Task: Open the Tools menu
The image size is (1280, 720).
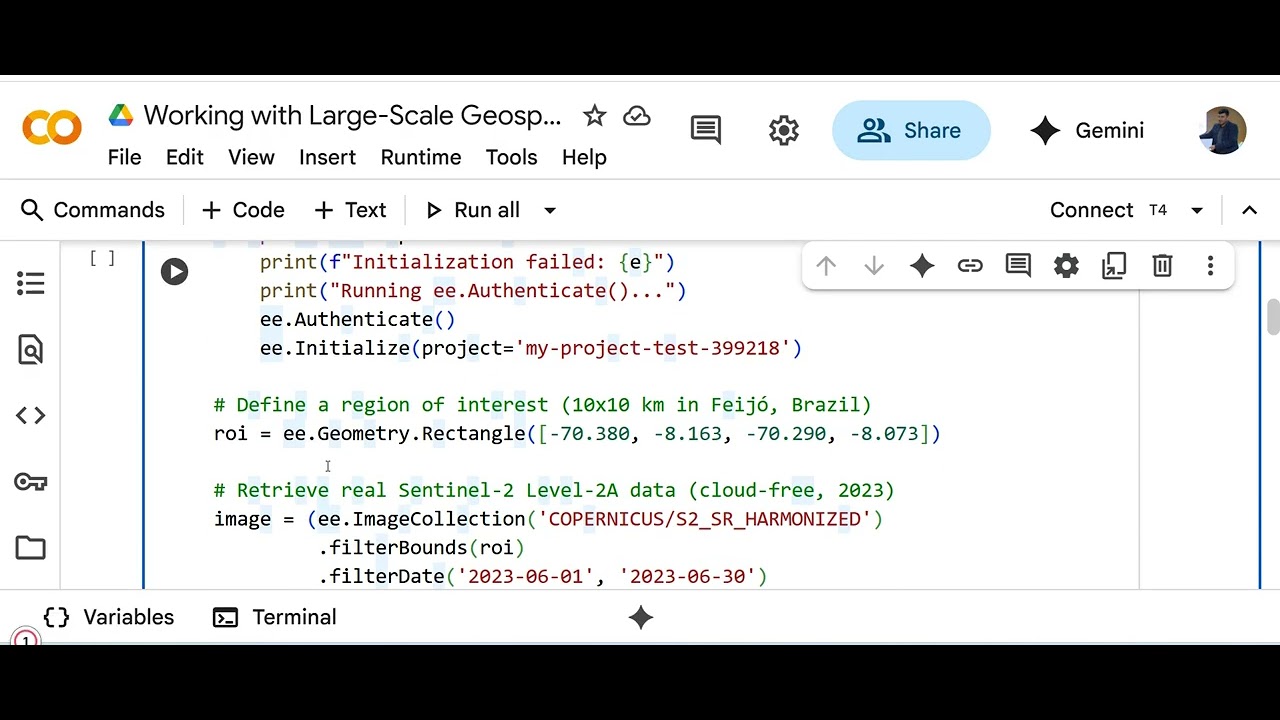Action: coord(511,157)
